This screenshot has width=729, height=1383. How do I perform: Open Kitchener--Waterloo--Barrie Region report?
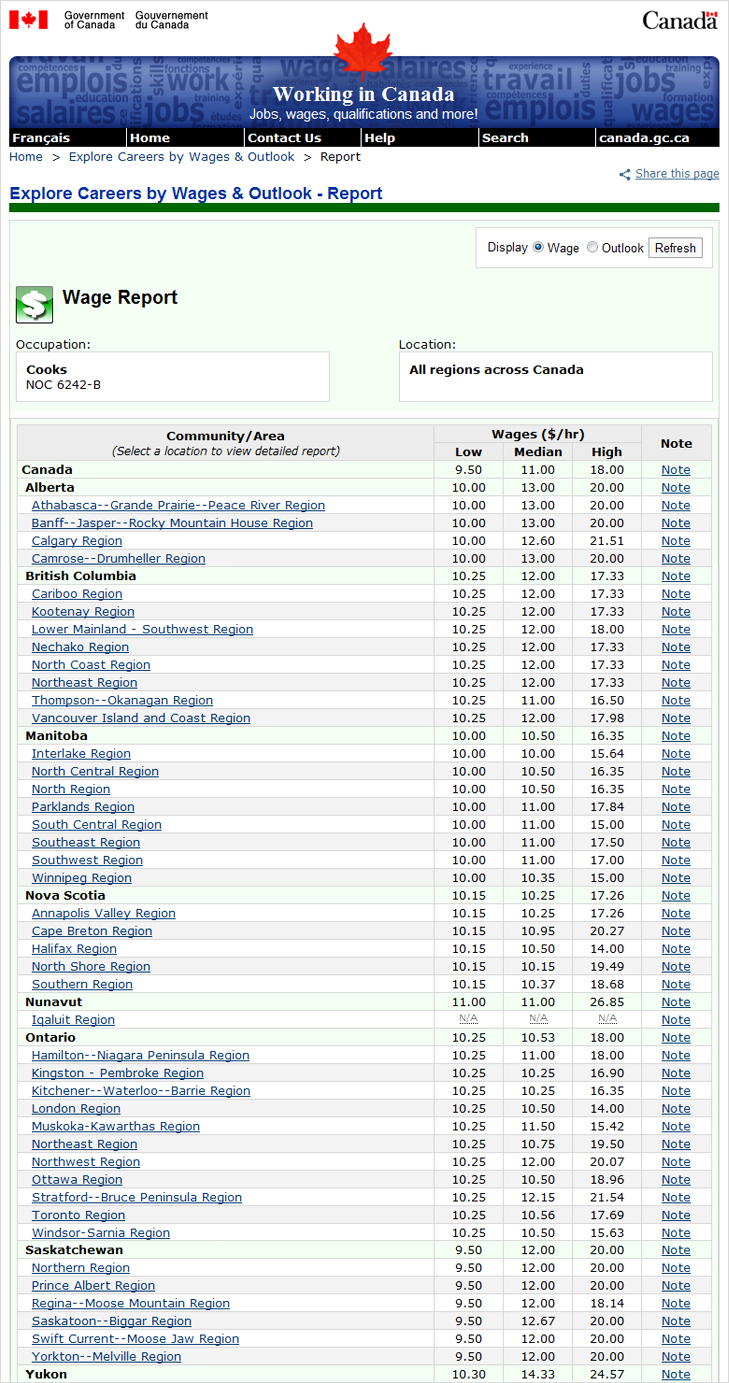[x=141, y=1091]
